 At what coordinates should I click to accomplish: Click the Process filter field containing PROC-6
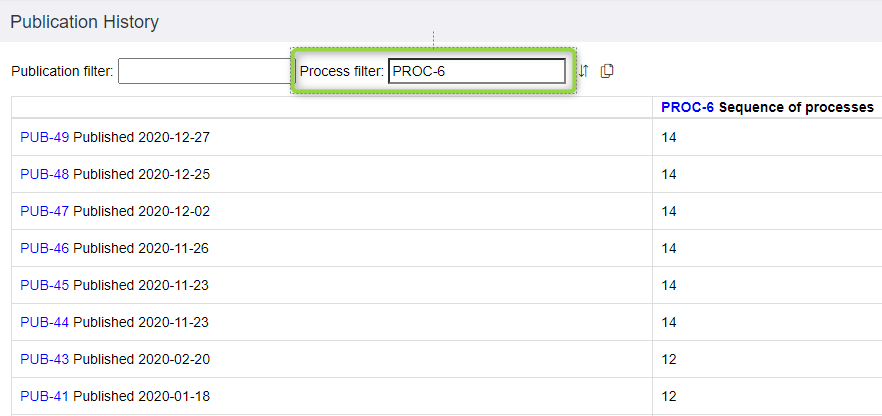[x=476, y=71]
